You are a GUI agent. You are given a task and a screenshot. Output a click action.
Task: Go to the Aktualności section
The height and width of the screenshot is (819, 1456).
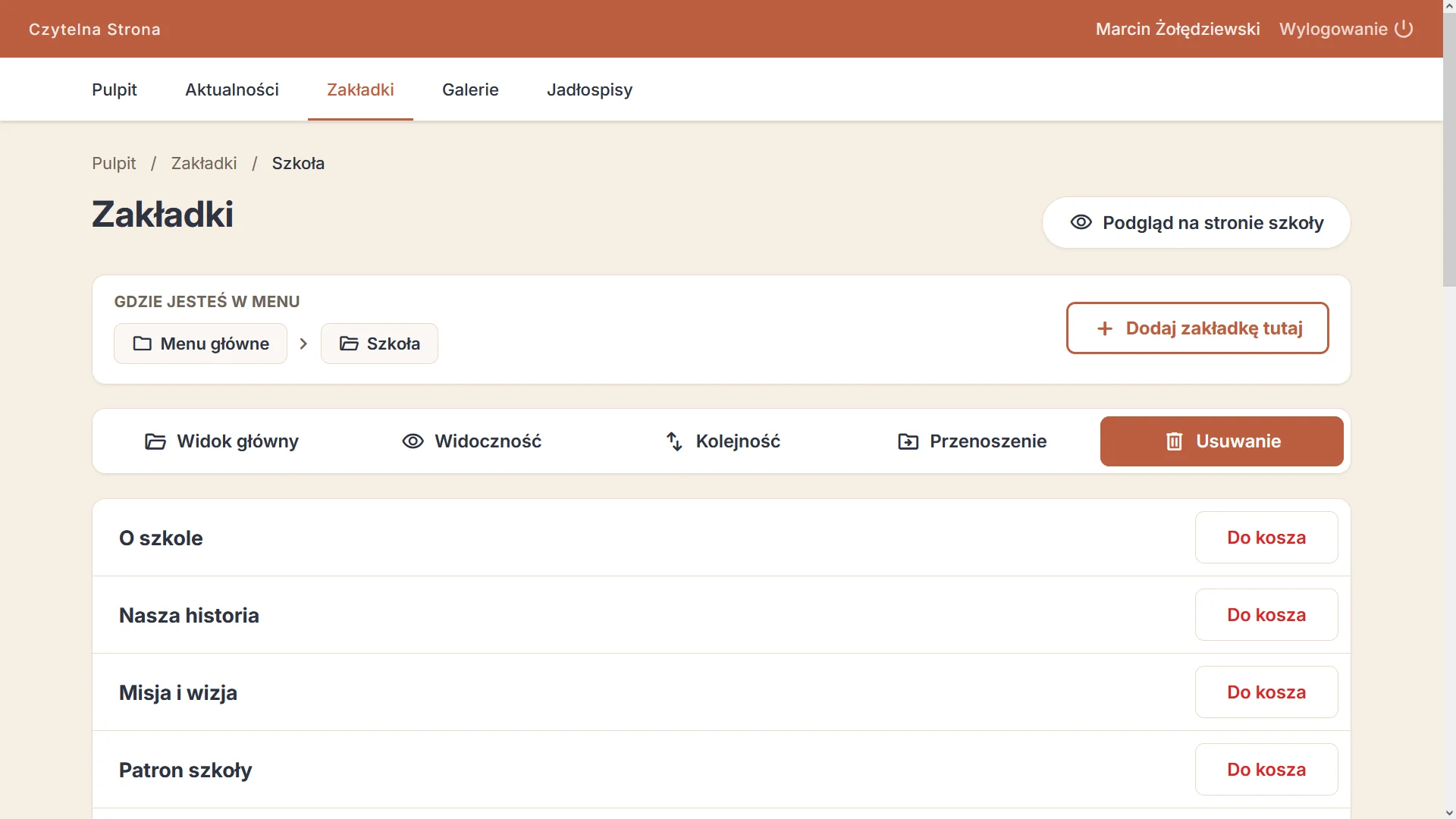point(232,89)
